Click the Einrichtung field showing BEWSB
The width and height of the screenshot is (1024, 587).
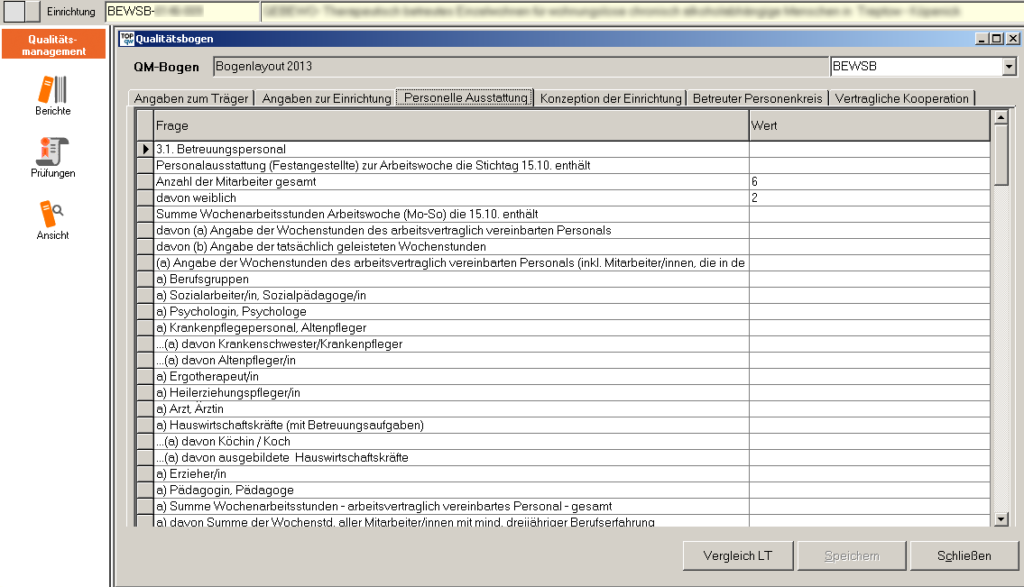point(180,12)
